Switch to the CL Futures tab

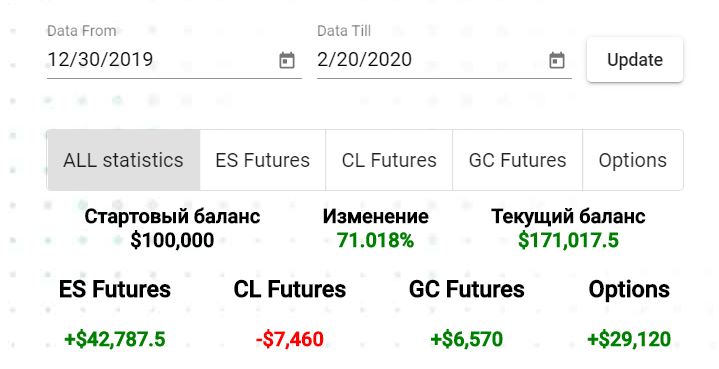click(x=389, y=160)
